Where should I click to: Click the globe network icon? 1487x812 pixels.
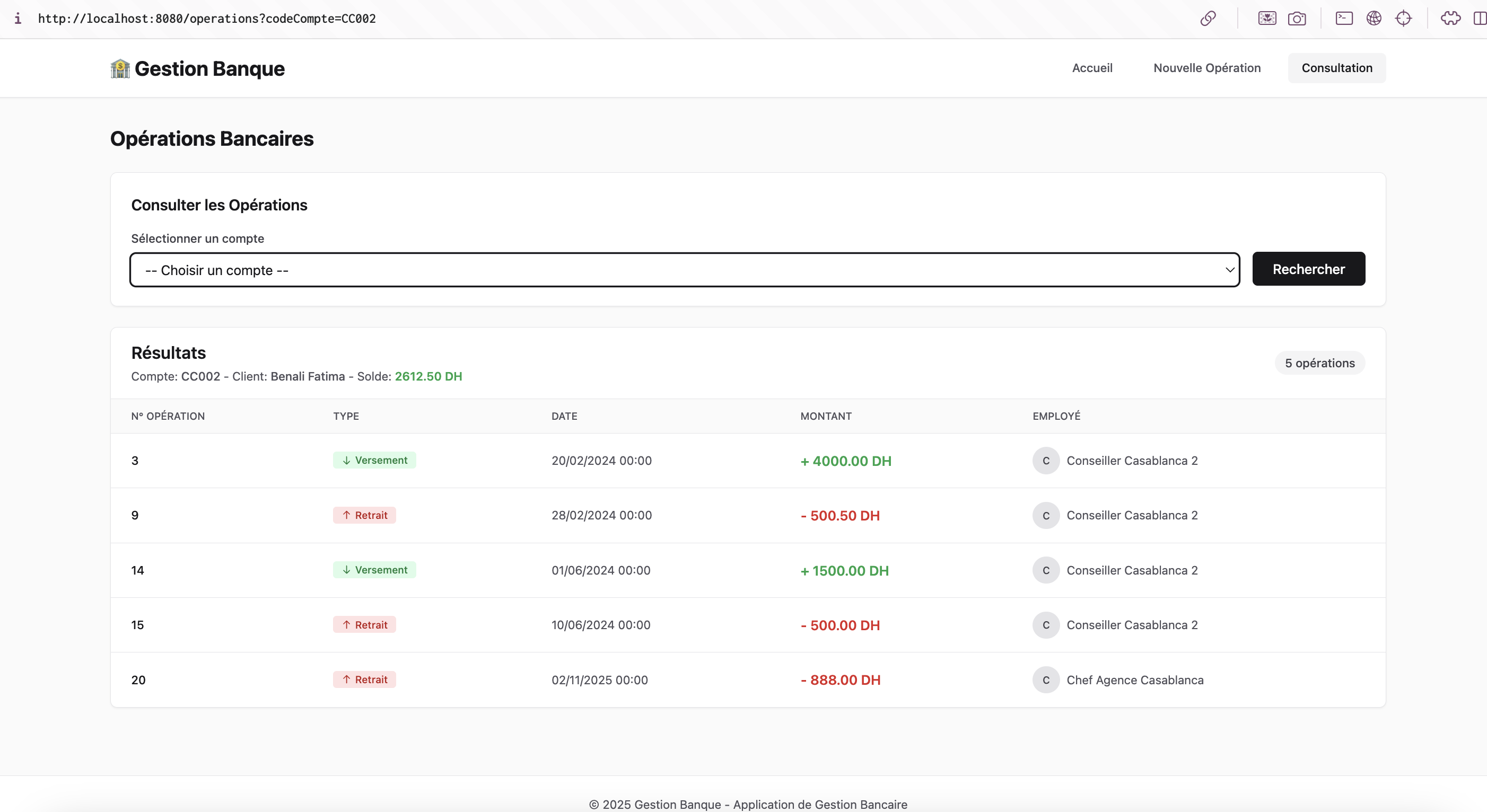1374,19
